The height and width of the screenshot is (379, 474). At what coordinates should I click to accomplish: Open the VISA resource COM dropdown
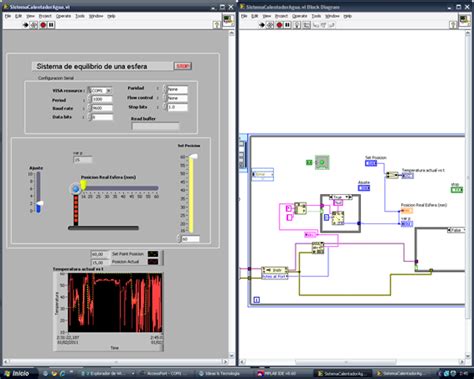(109, 91)
